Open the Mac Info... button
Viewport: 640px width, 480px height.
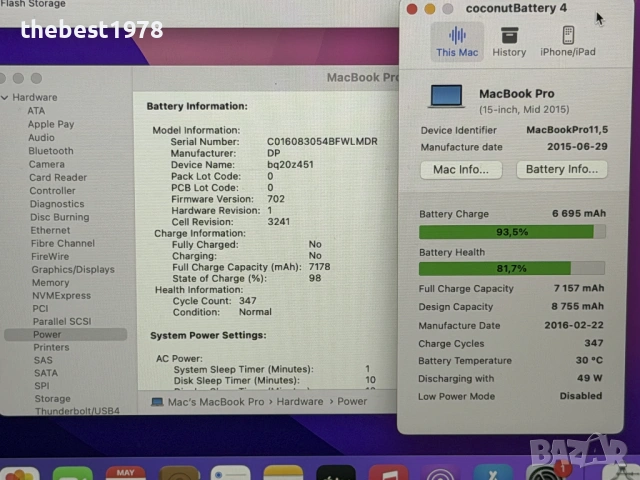click(x=461, y=169)
